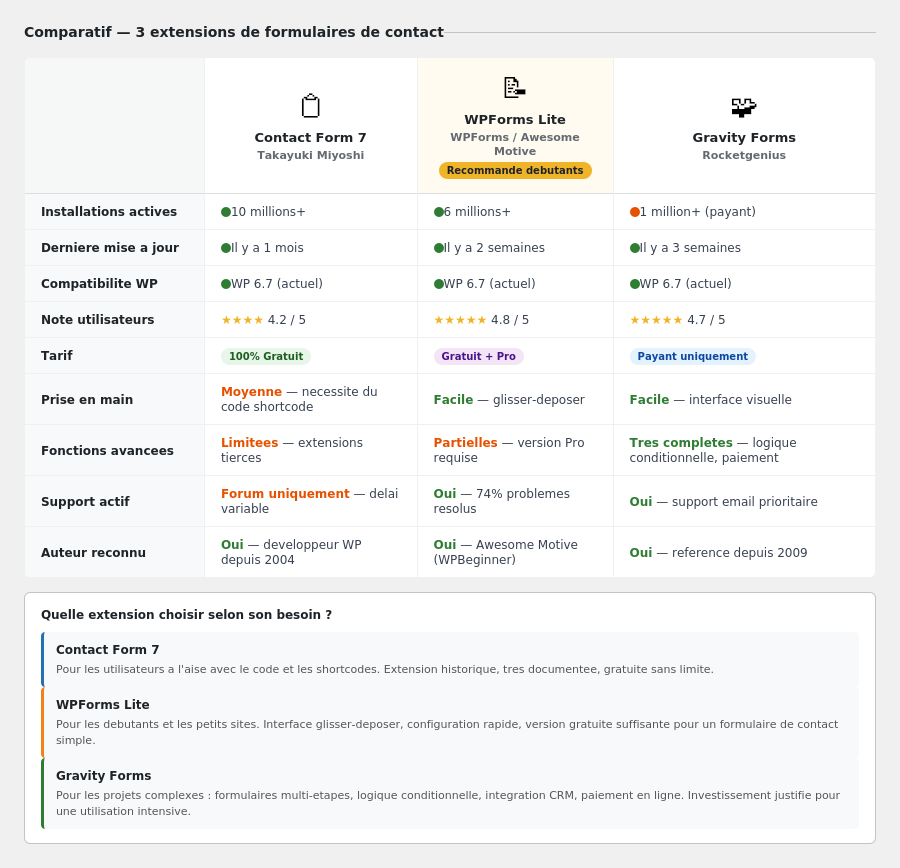Click the WPForms / Awesome Motive author text
This screenshot has height=868, width=900.
coord(515,144)
